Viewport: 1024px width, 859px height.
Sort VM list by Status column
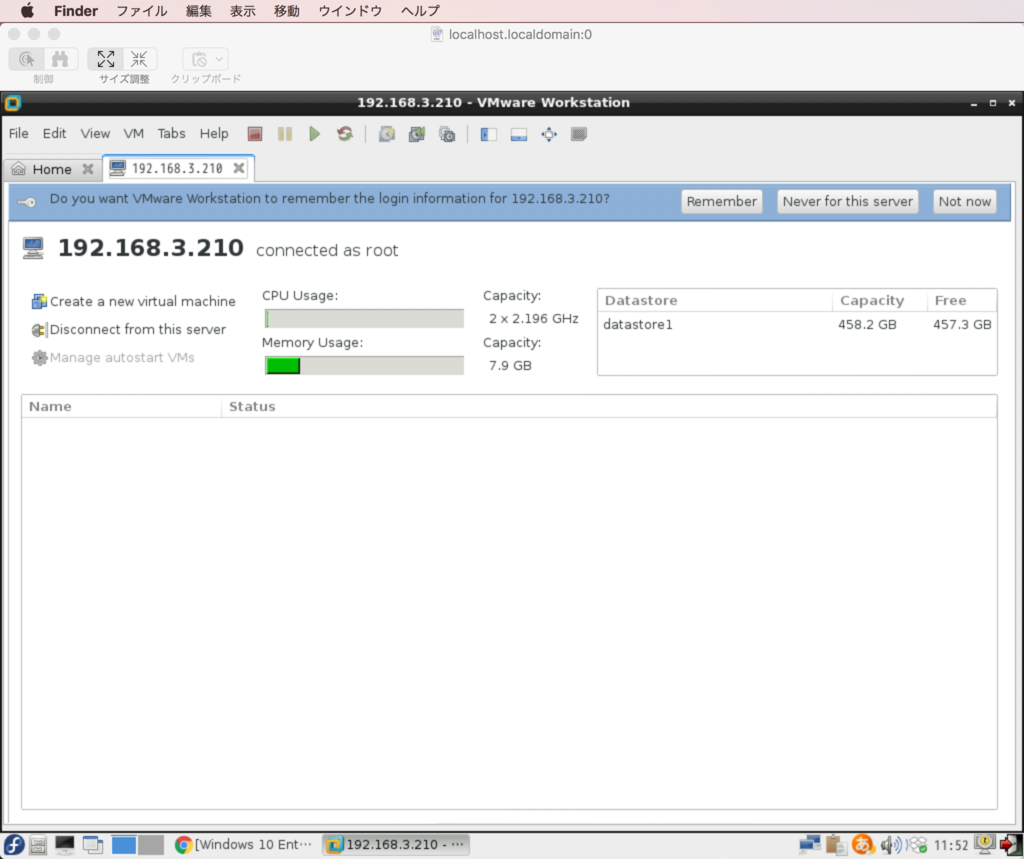point(609,406)
